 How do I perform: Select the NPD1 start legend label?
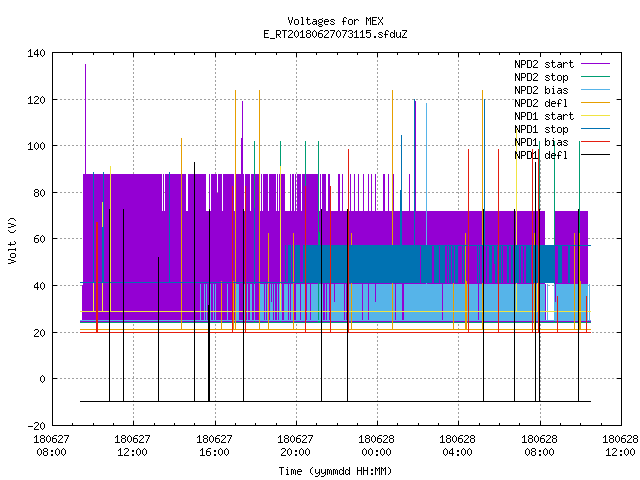tap(544, 116)
